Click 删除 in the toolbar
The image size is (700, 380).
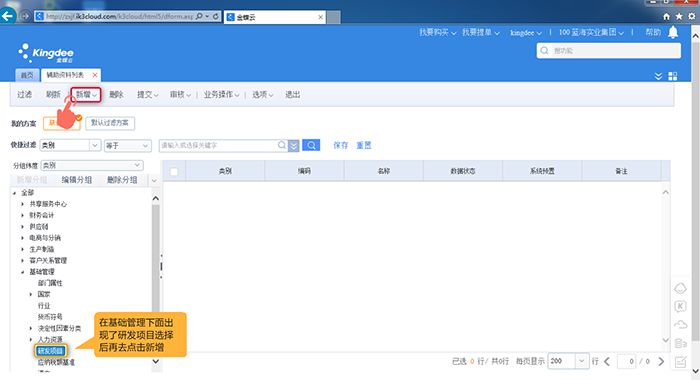pos(116,95)
